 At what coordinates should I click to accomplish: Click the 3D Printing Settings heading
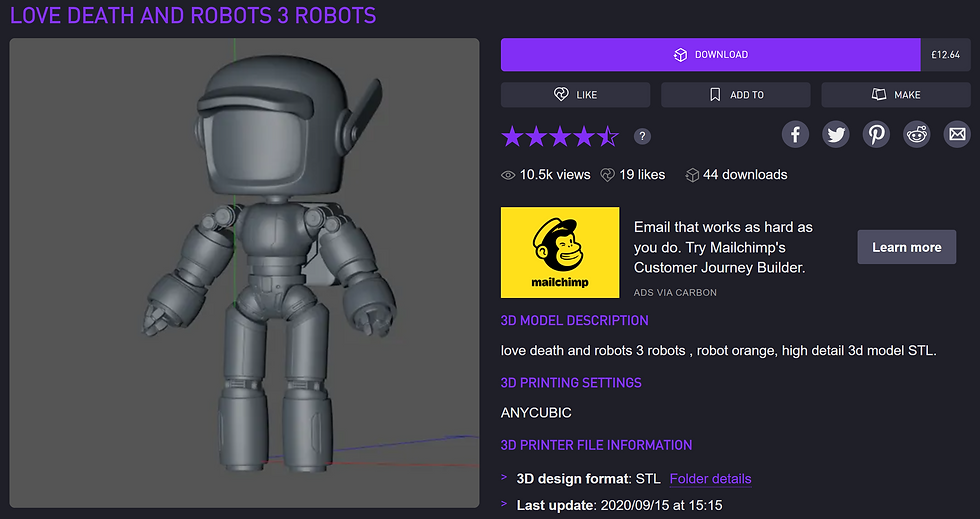(x=571, y=383)
